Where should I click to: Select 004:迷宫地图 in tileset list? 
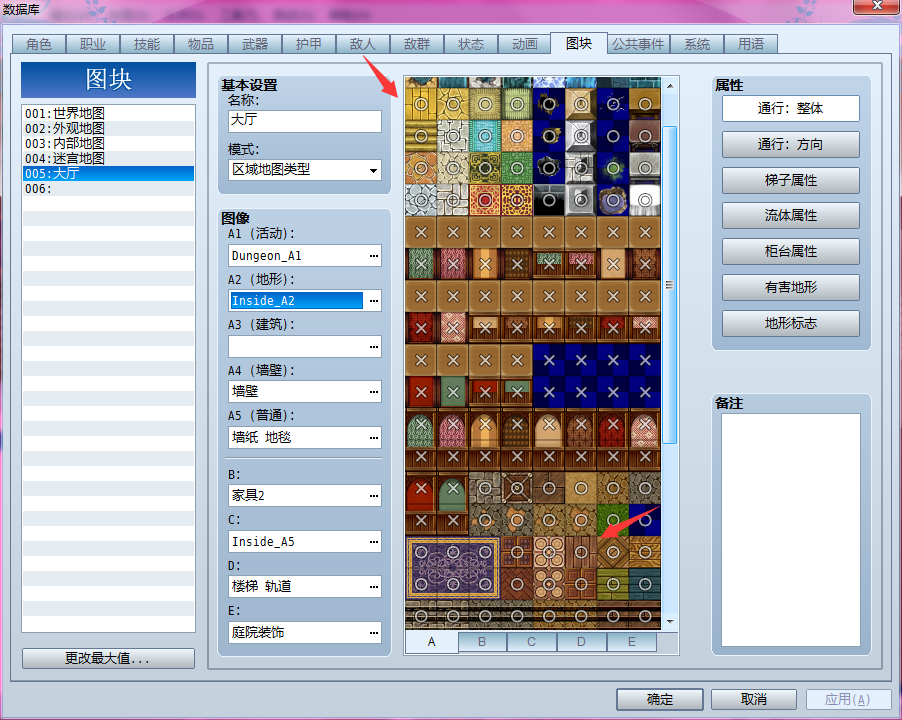tap(108, 158)
